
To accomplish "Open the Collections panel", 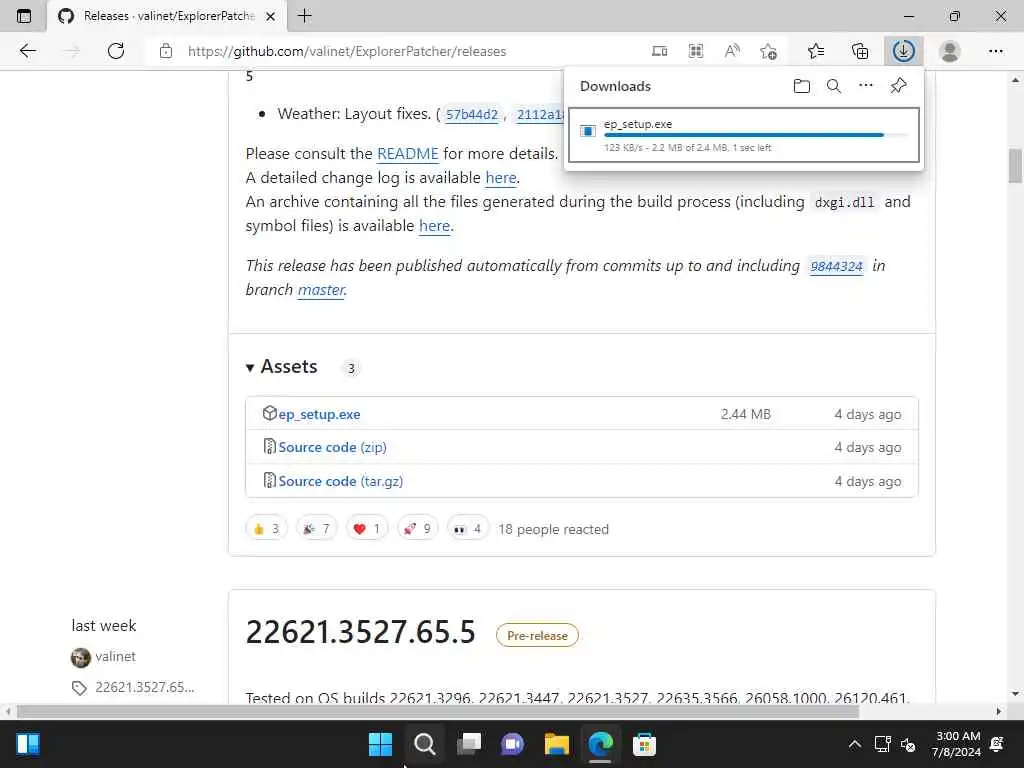I will 860,51.
